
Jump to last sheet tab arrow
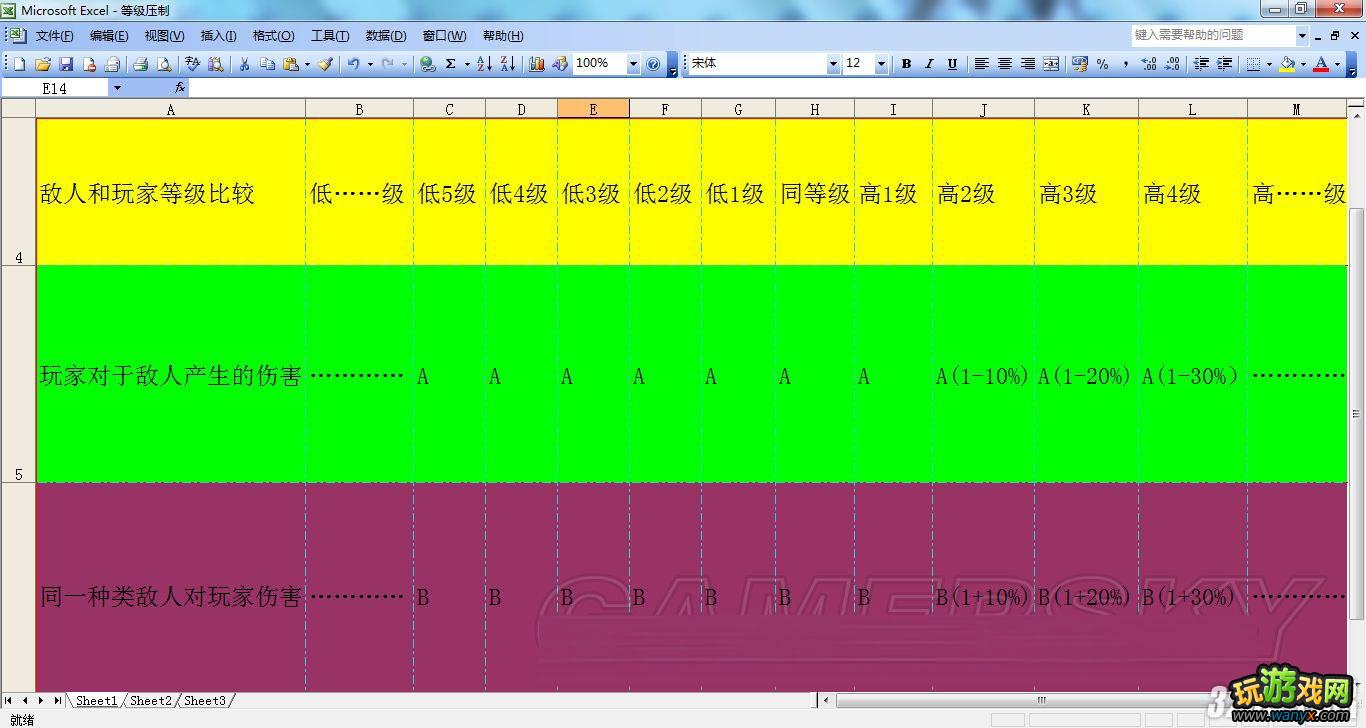[x=58, y=701]
